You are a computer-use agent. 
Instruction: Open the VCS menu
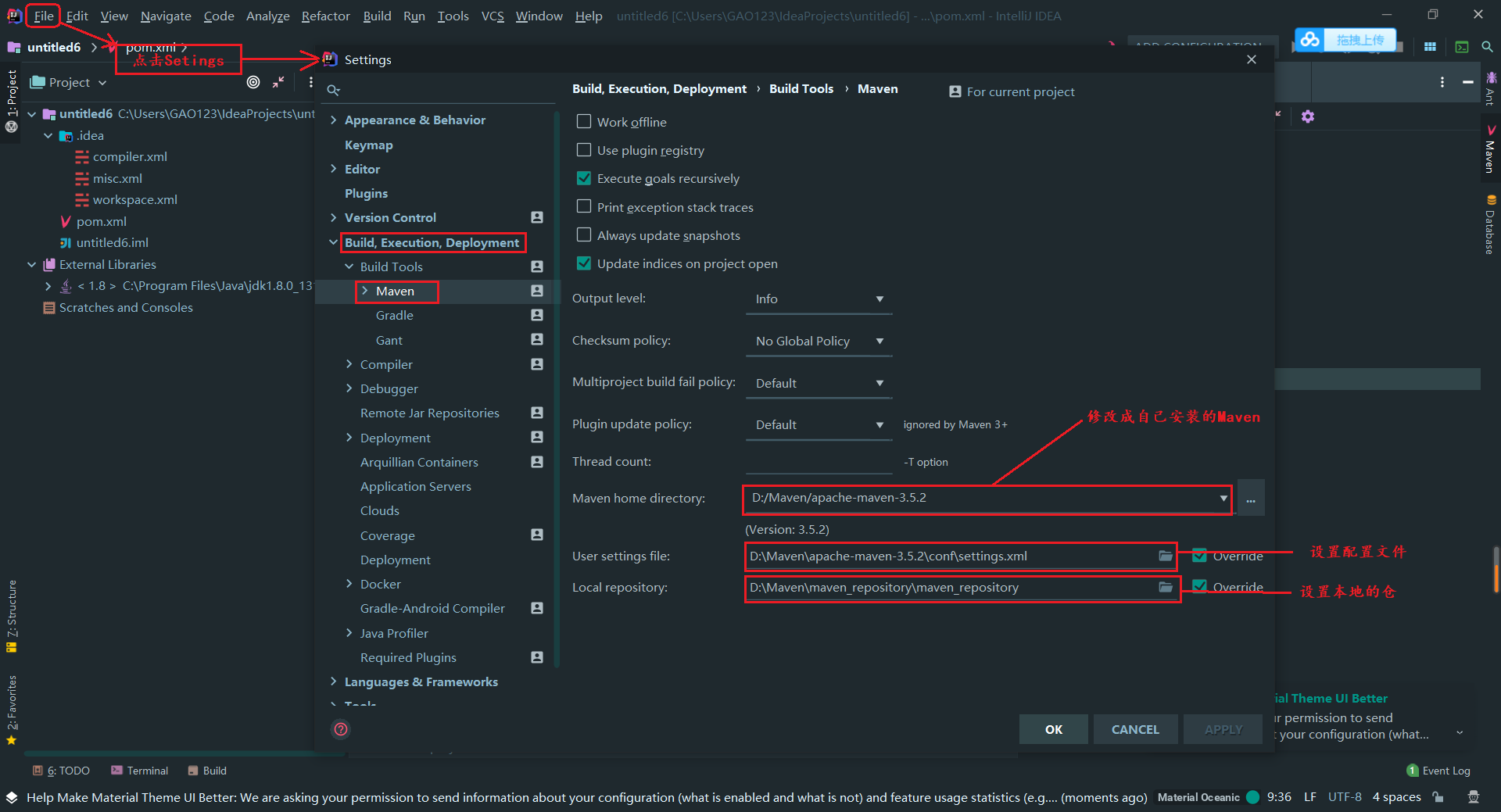[x=493, y=16]
